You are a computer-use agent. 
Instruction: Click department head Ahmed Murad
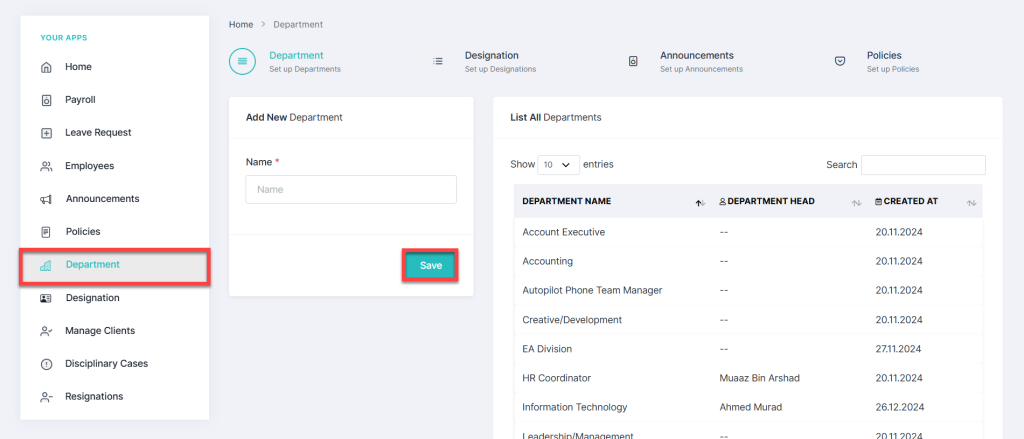coord(750,407)
